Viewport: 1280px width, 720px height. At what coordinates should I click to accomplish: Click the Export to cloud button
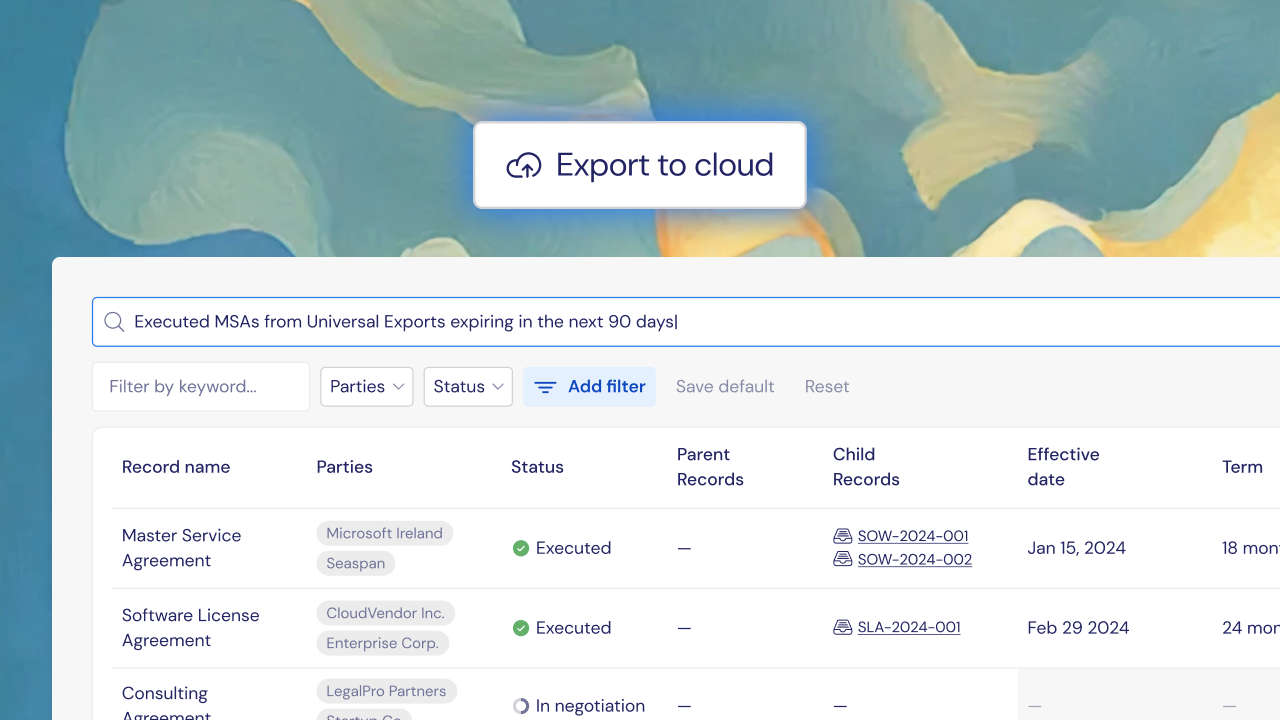click(x=640, y=165)
